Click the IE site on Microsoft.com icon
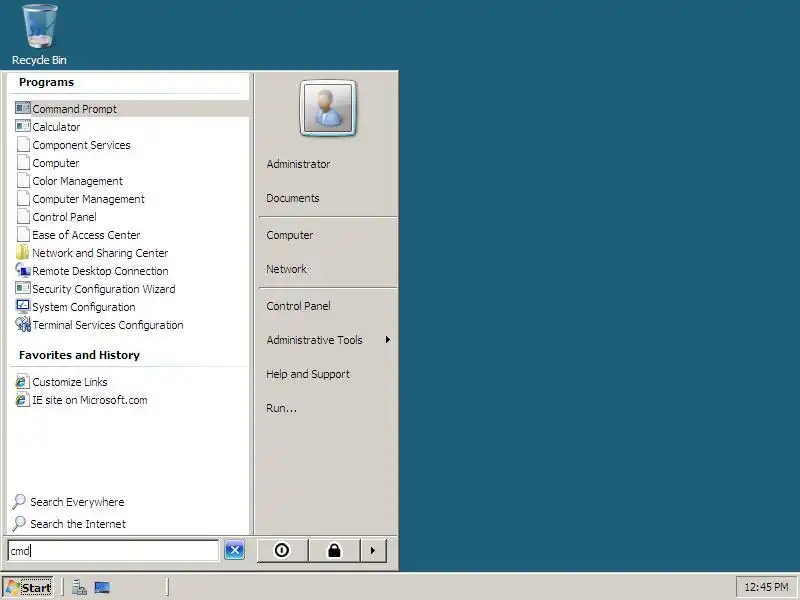The height and width of the screenshot is (600, 800). coord(22,399)
